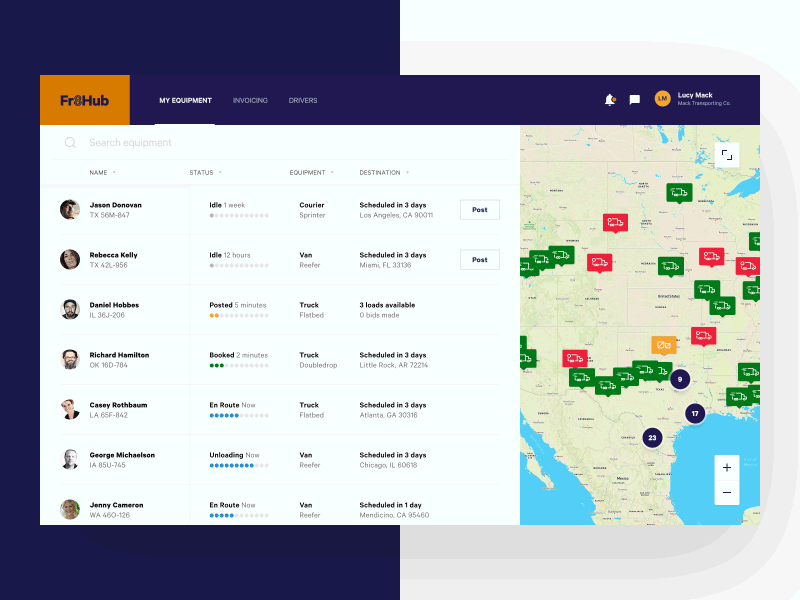Post Rebecca Kelly's equipment
The height and width of the screenshot is (600, 800).
coord(480,260)
